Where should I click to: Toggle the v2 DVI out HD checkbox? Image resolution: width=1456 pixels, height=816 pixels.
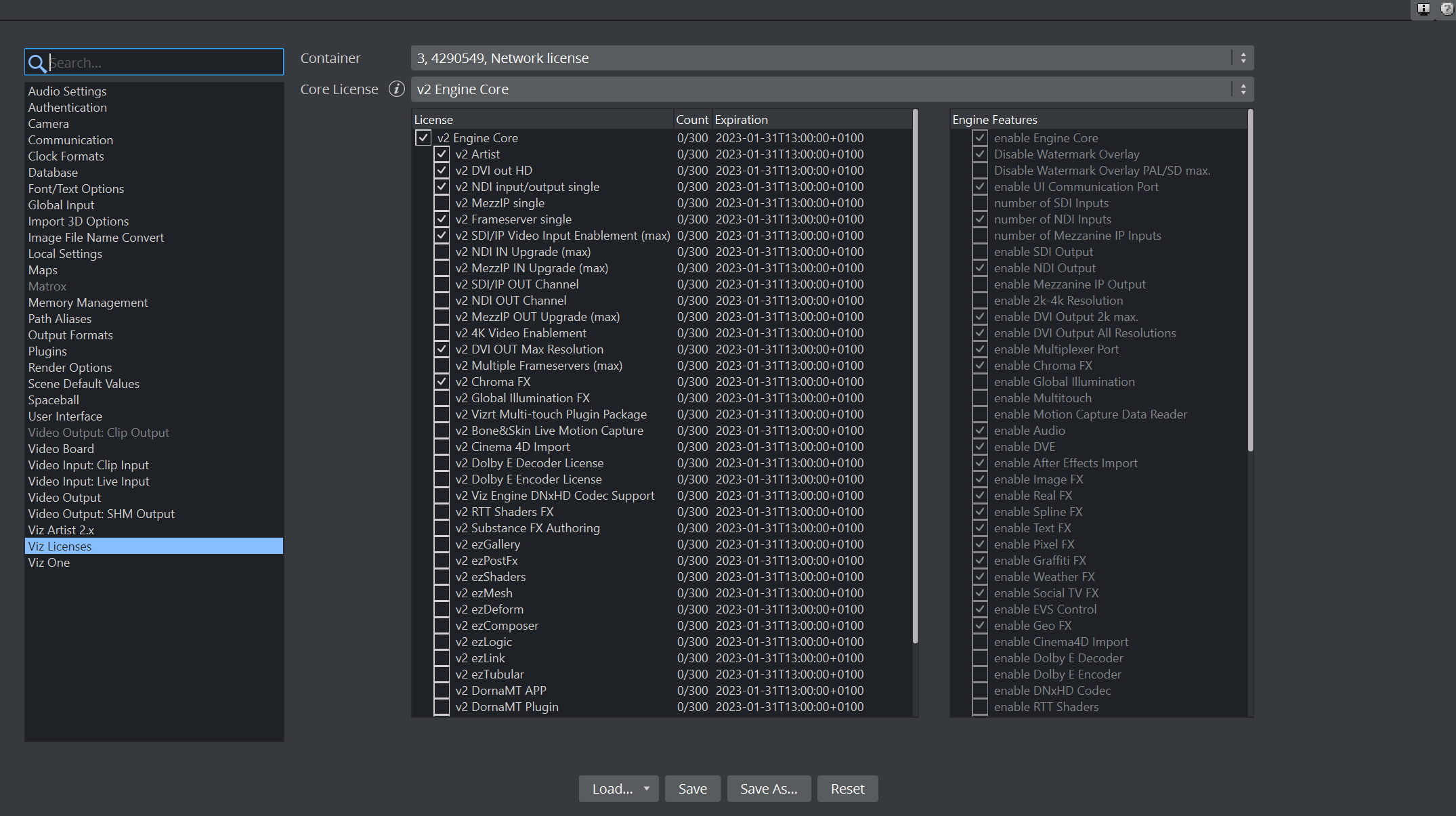pos(442,171)
